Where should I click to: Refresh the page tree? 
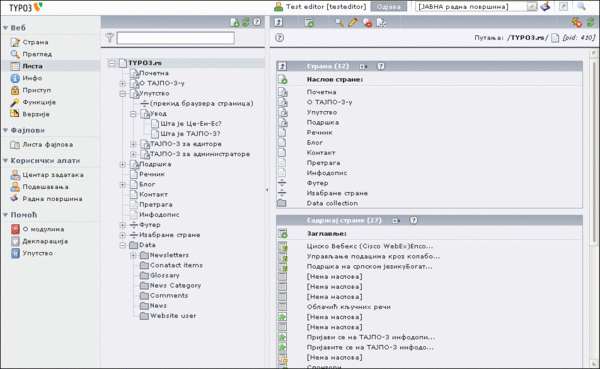coord(246,22)
